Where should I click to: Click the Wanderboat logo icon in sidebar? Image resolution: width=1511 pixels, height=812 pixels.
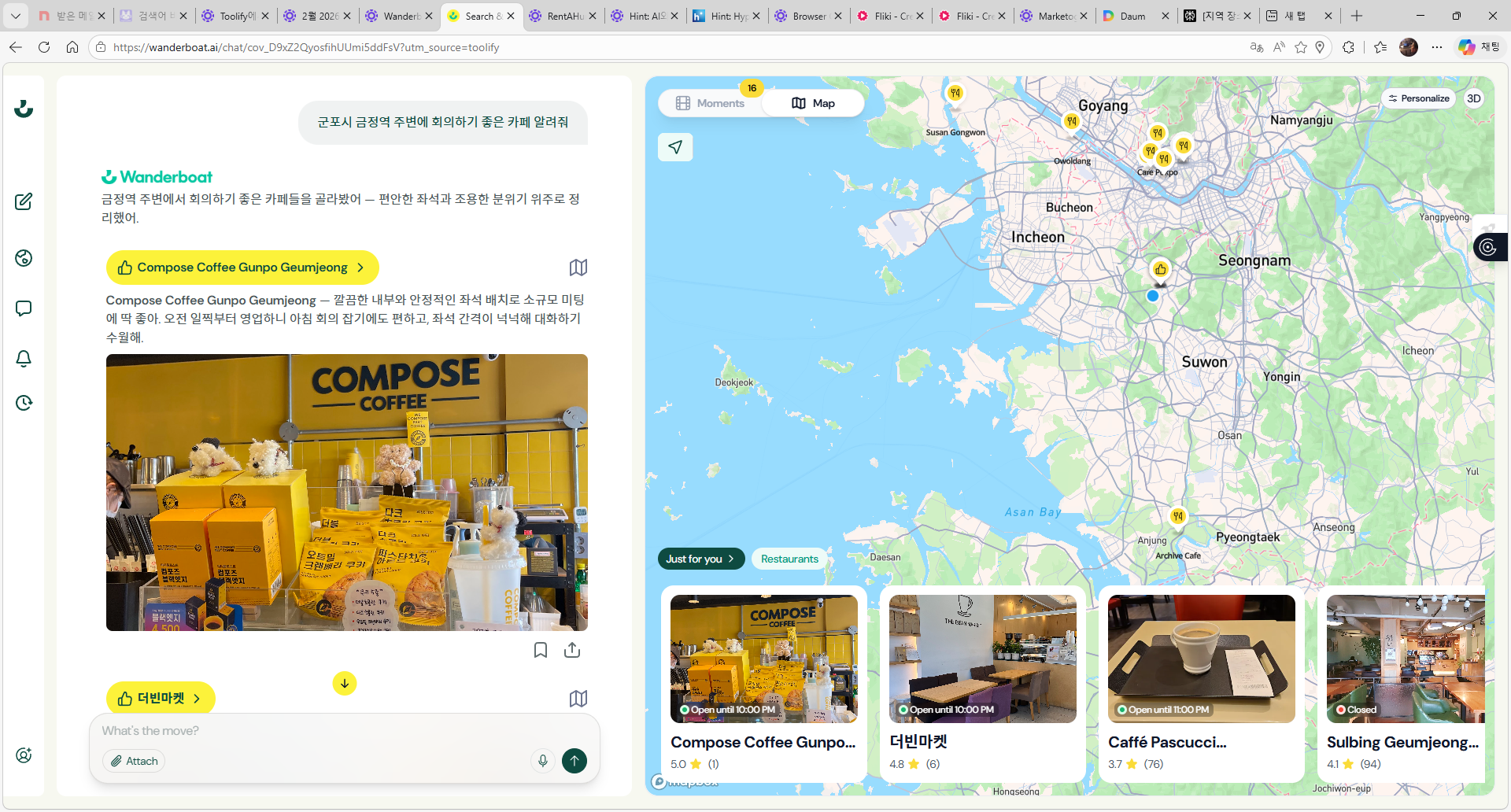(x=24, y=109)
